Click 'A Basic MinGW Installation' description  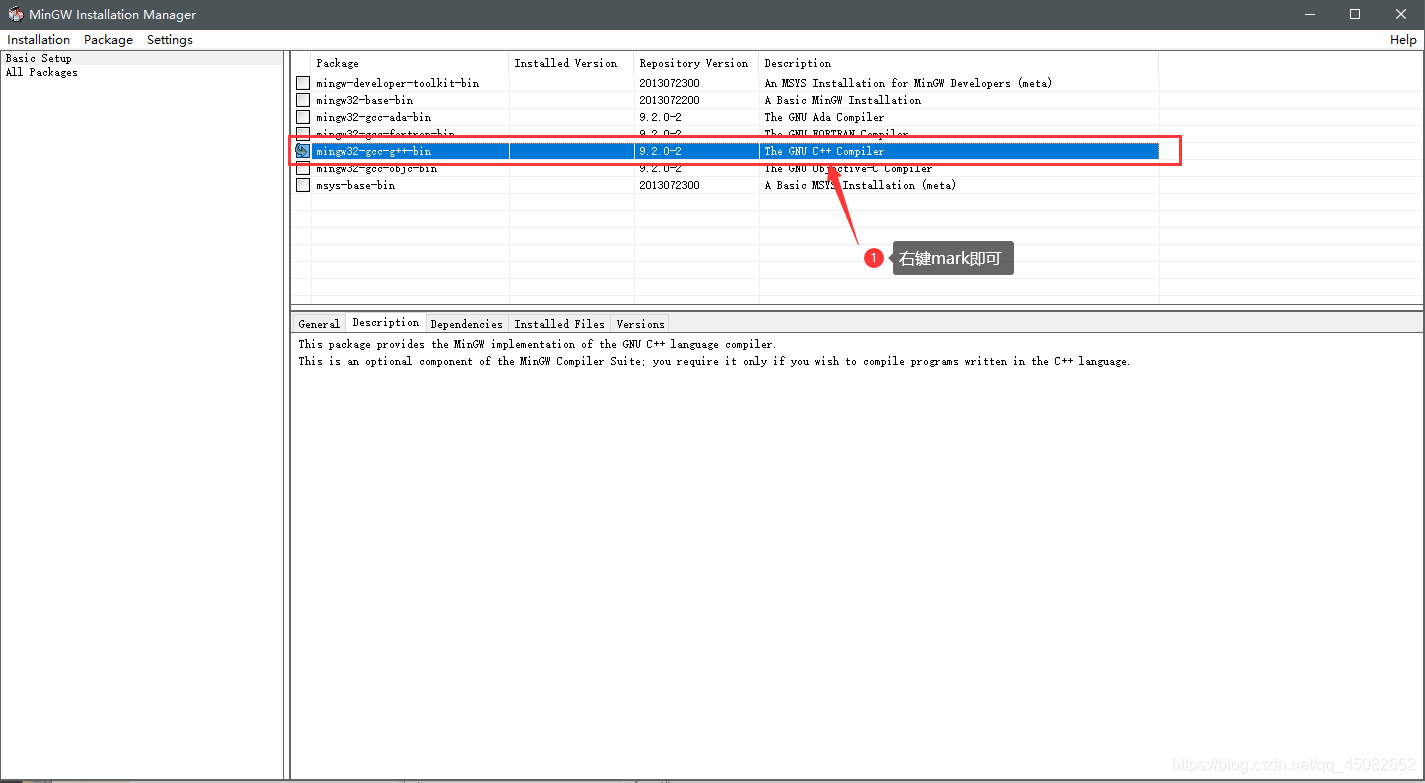pyautogui.click(x=843, y=100)
